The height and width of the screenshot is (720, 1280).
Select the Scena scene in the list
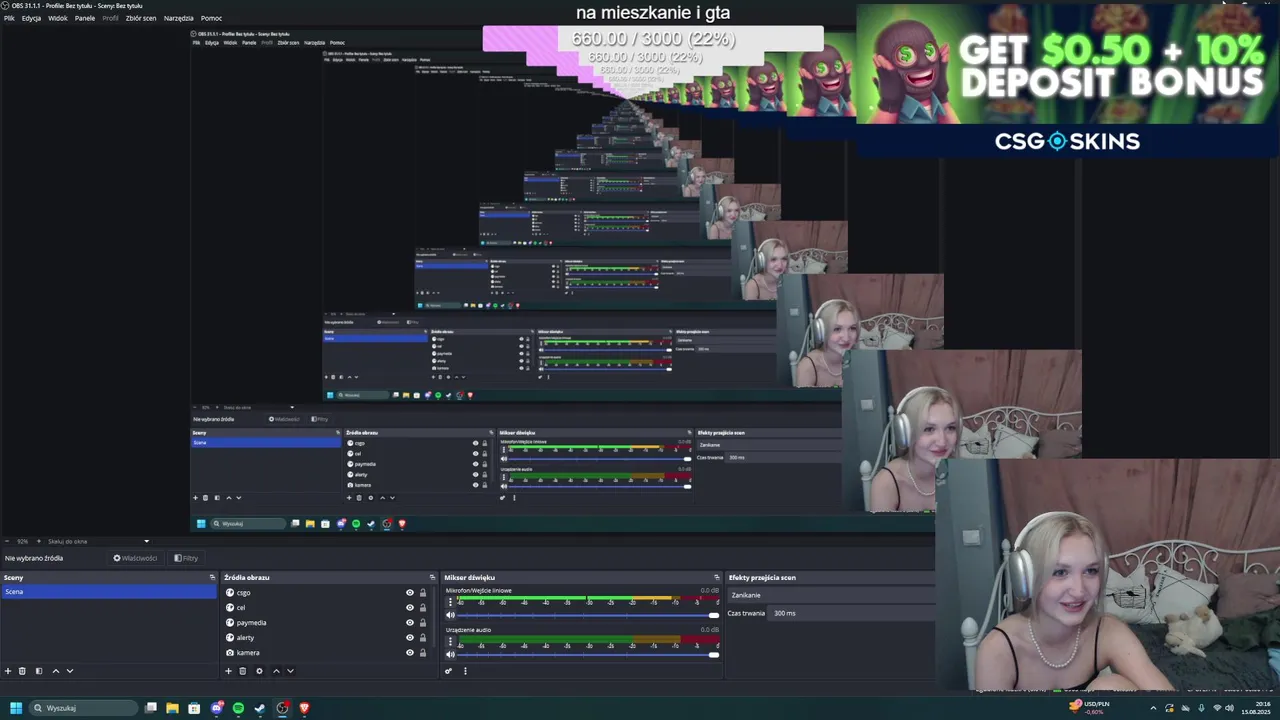[108, 591]
